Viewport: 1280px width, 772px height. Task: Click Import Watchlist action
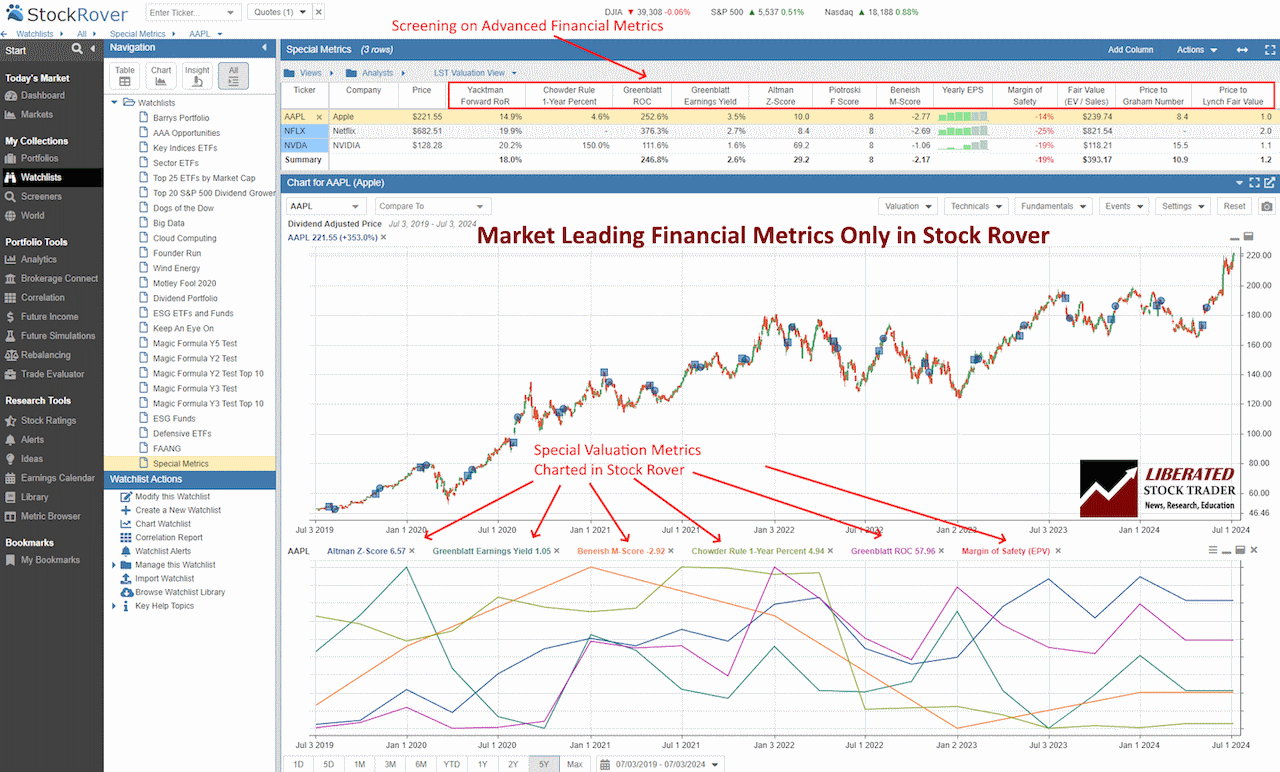coord(164,579)
